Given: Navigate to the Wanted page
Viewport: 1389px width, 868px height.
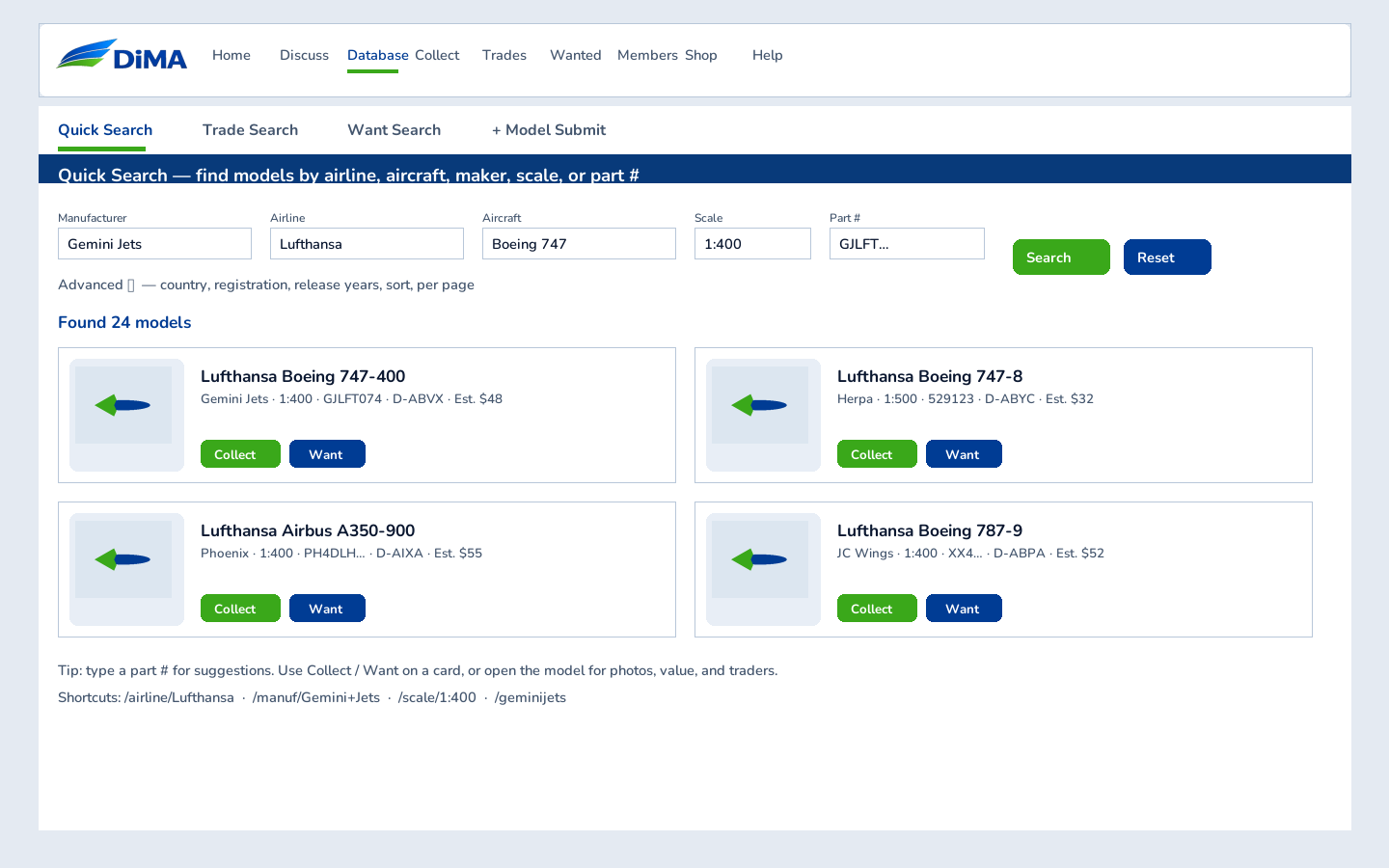Looking at the screenshot, I should (x=576, y=55).
